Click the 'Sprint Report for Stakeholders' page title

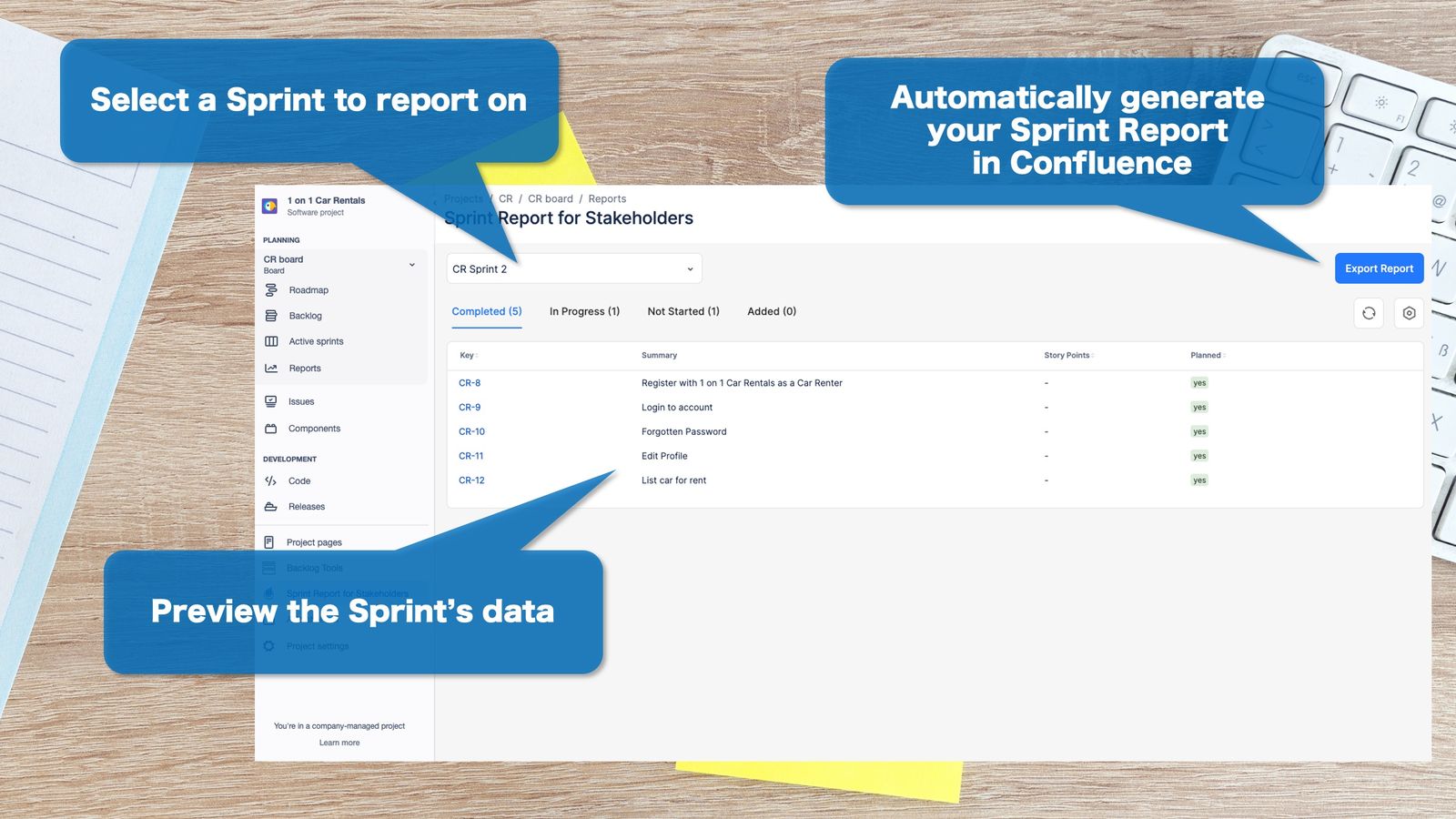point(569,218)
